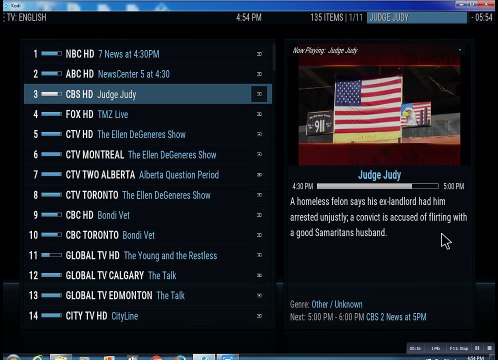Click the channel logo icon on the CTV TORONTO row
The image size is (498, 360).
[x=259, y=195]
